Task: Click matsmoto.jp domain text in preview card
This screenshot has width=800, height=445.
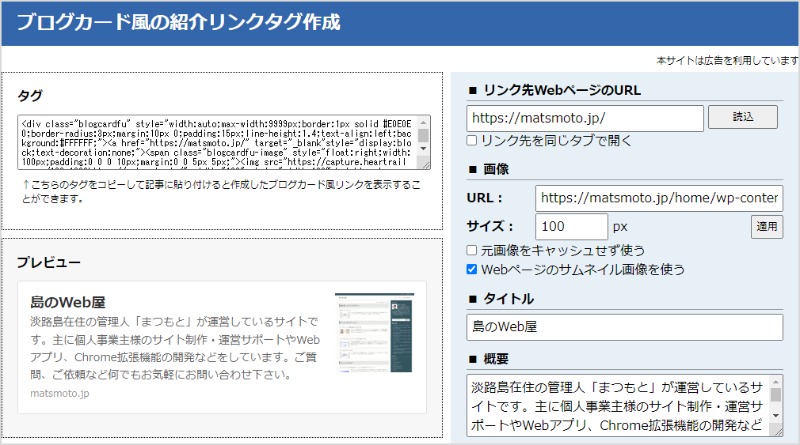Action: [60, 394]
